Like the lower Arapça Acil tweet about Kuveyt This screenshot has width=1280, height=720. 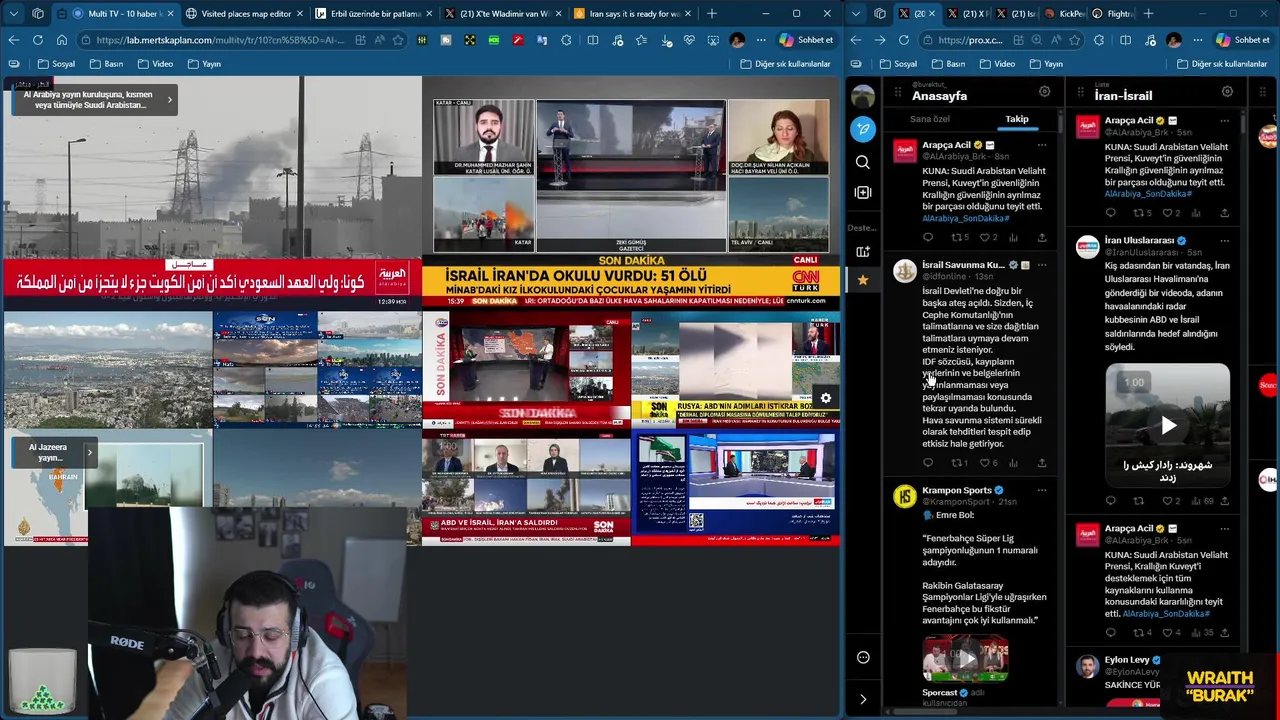point(1169,633)
